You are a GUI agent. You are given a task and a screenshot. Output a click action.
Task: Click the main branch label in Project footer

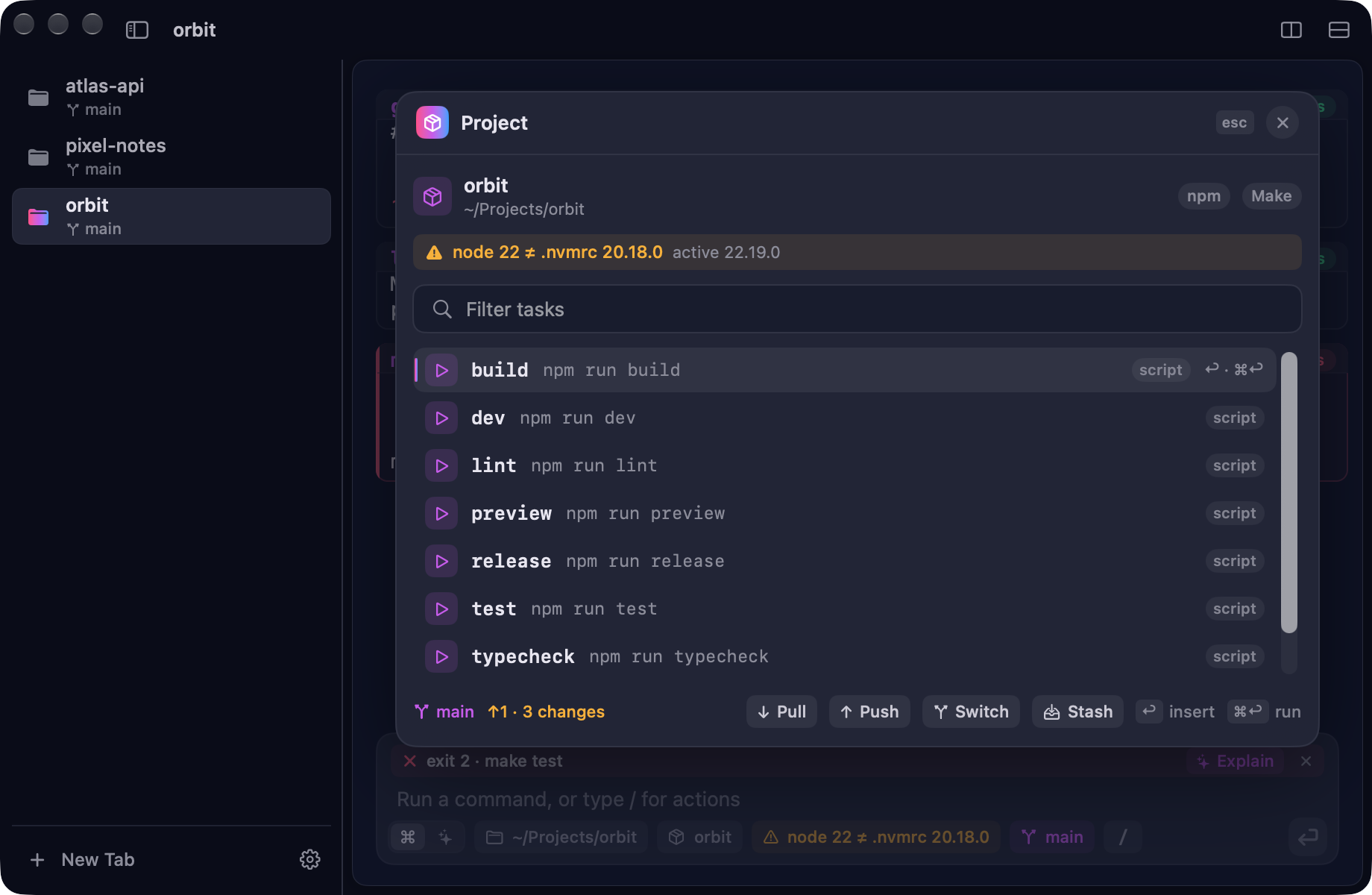444,712
